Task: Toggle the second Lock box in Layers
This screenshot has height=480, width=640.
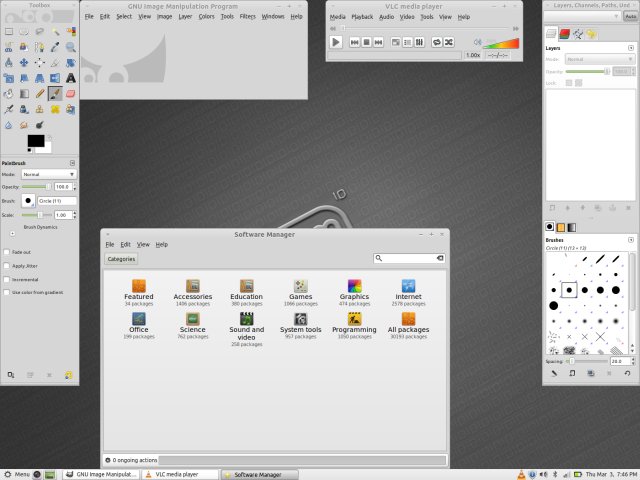Action: tap(578, 83)
